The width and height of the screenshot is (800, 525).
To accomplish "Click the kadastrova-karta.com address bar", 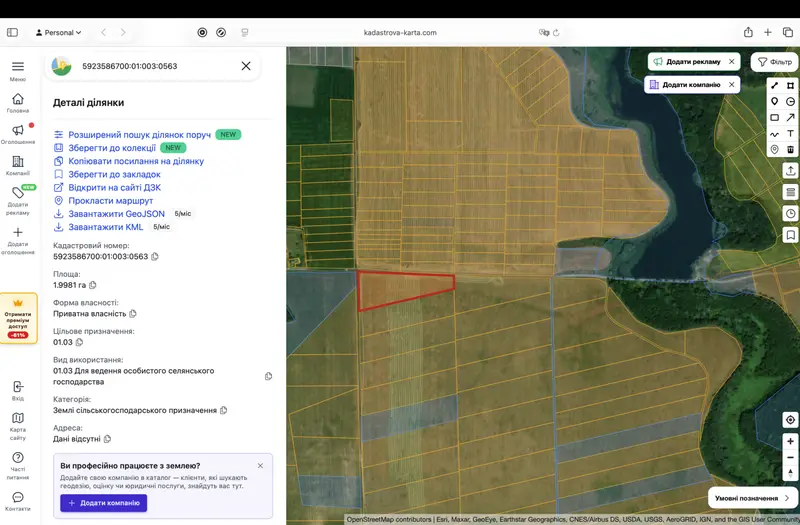I will (x=400, y=33).
